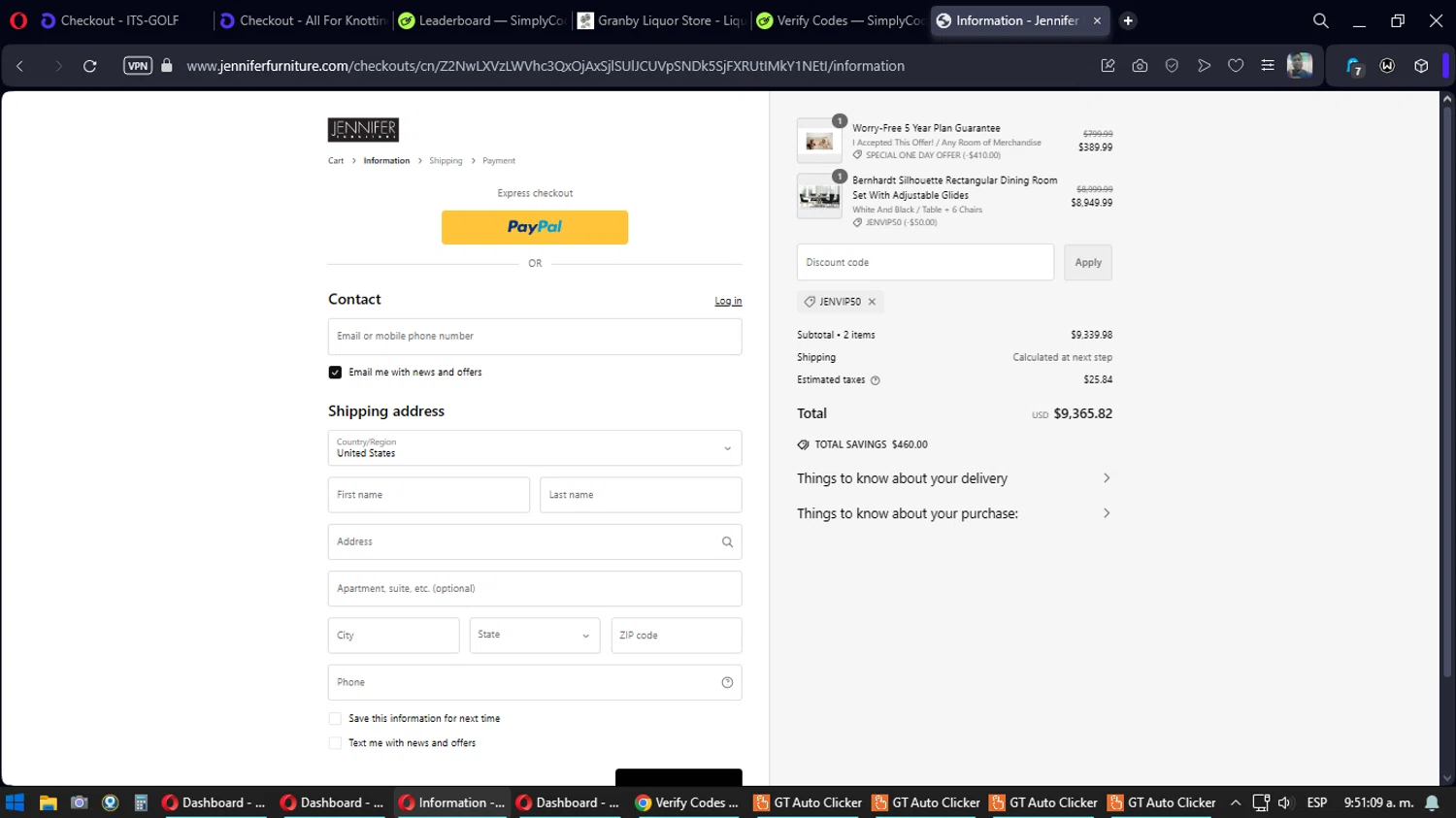The height and width of the screenshot is (818, 1456).
Task: Switch to Granby Liquor Store tab
Action: (x=661, y=20)
